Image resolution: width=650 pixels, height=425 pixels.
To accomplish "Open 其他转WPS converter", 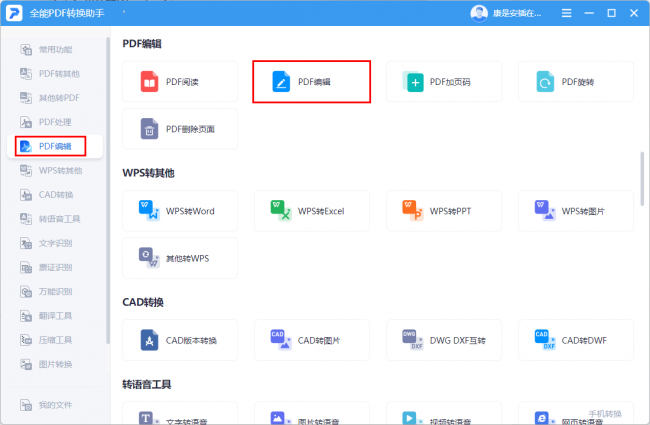I will pyautogui.click(x=180, y=258).
